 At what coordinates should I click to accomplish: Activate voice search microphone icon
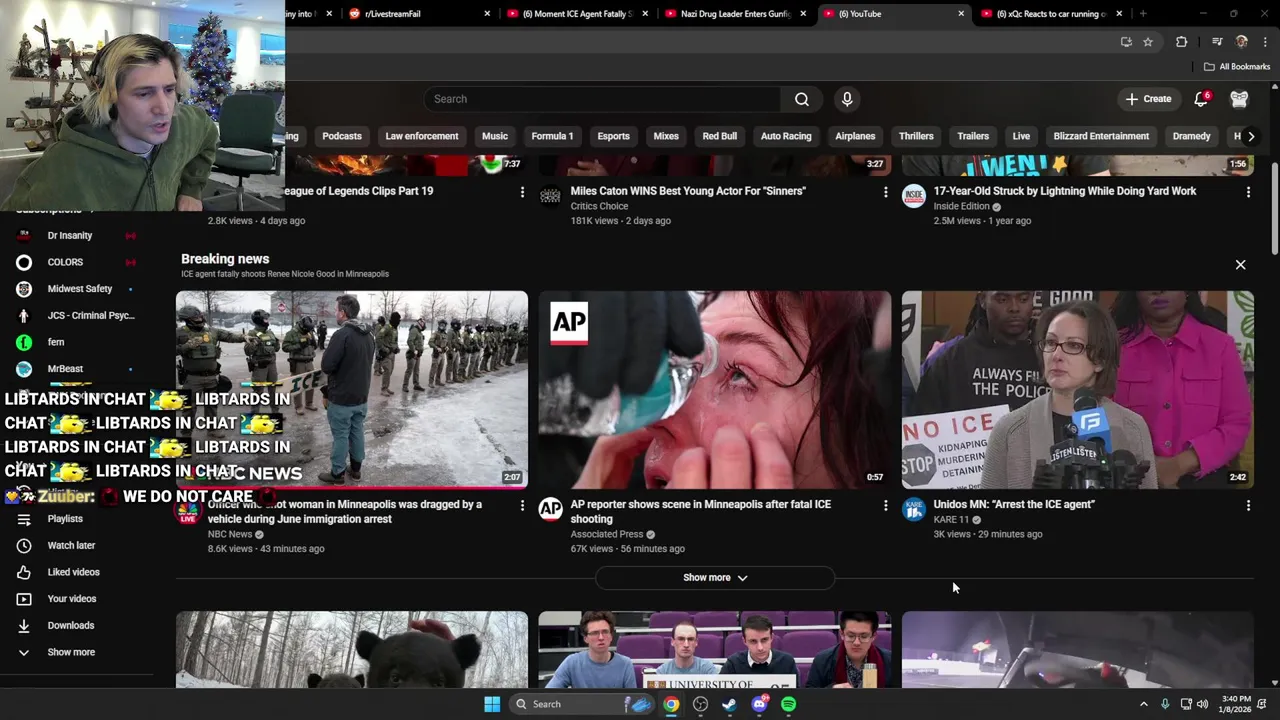(x=847, y=99)
